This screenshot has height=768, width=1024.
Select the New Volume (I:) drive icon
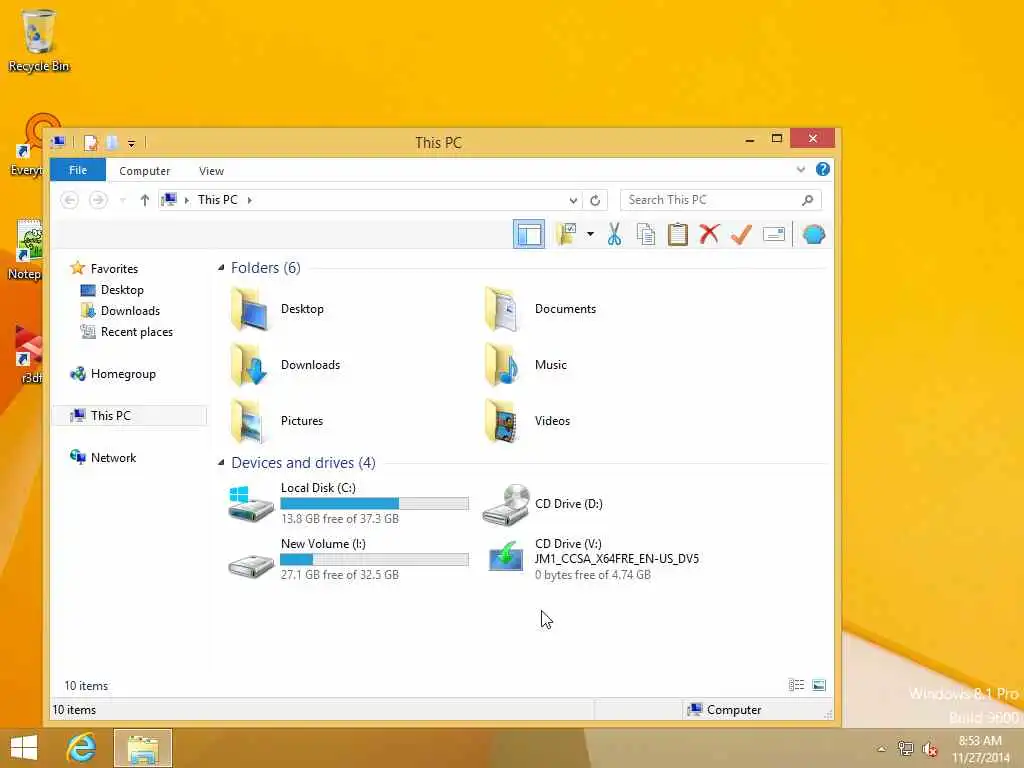point(251,566)
